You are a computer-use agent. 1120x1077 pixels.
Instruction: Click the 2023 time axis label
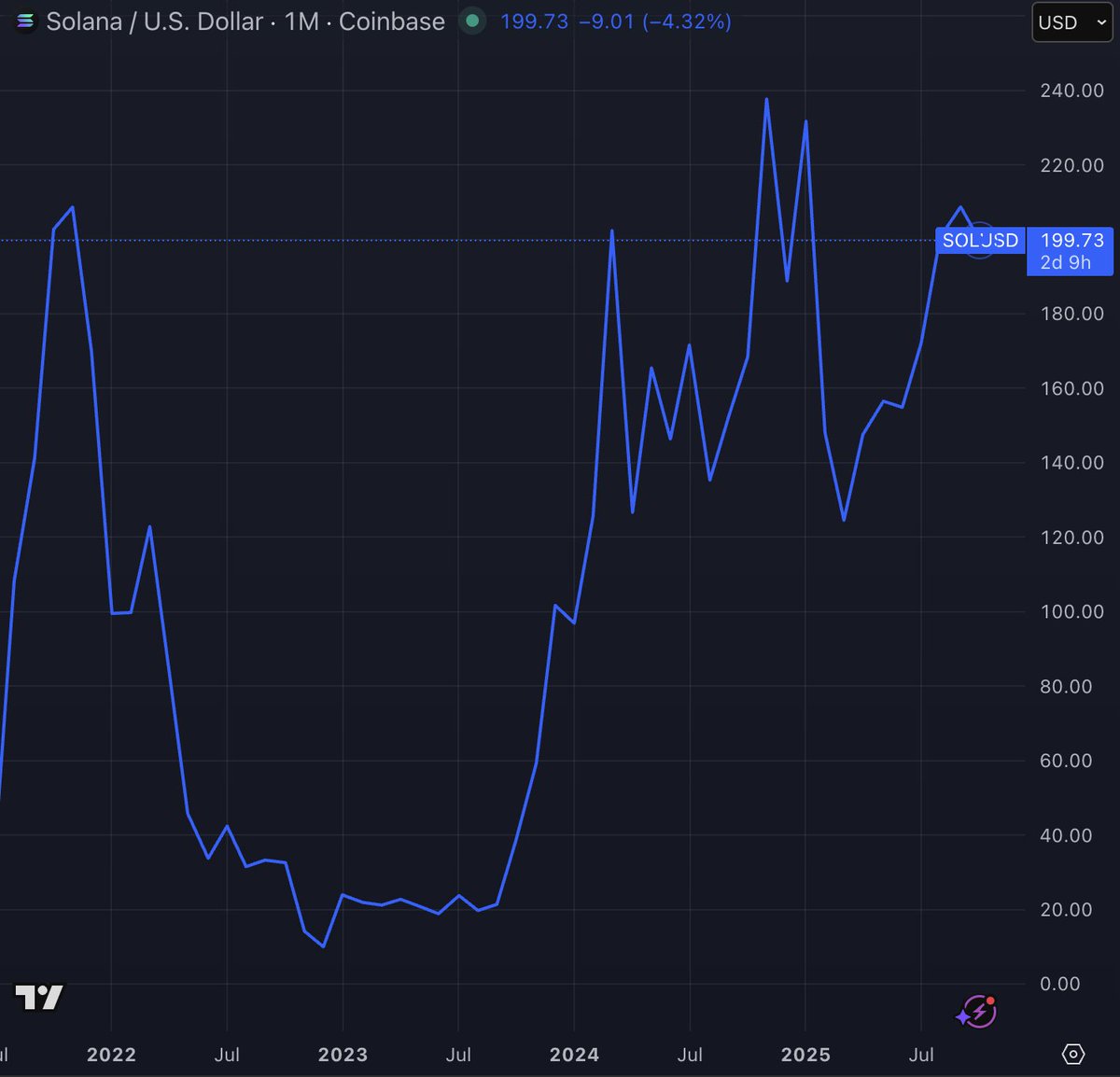point(343,1055)
